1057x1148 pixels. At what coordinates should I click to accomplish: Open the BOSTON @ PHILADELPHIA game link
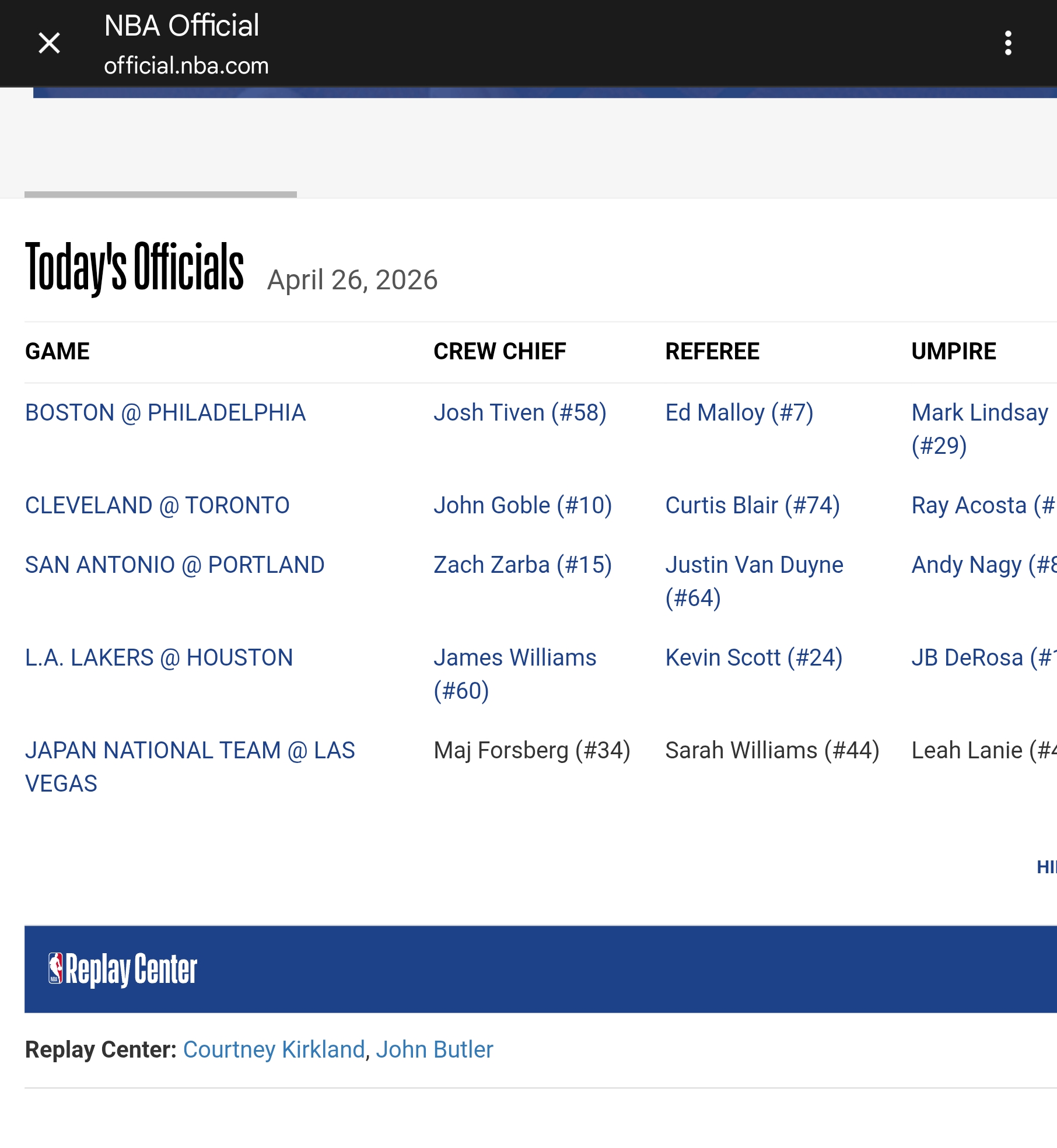click(165, 412)
